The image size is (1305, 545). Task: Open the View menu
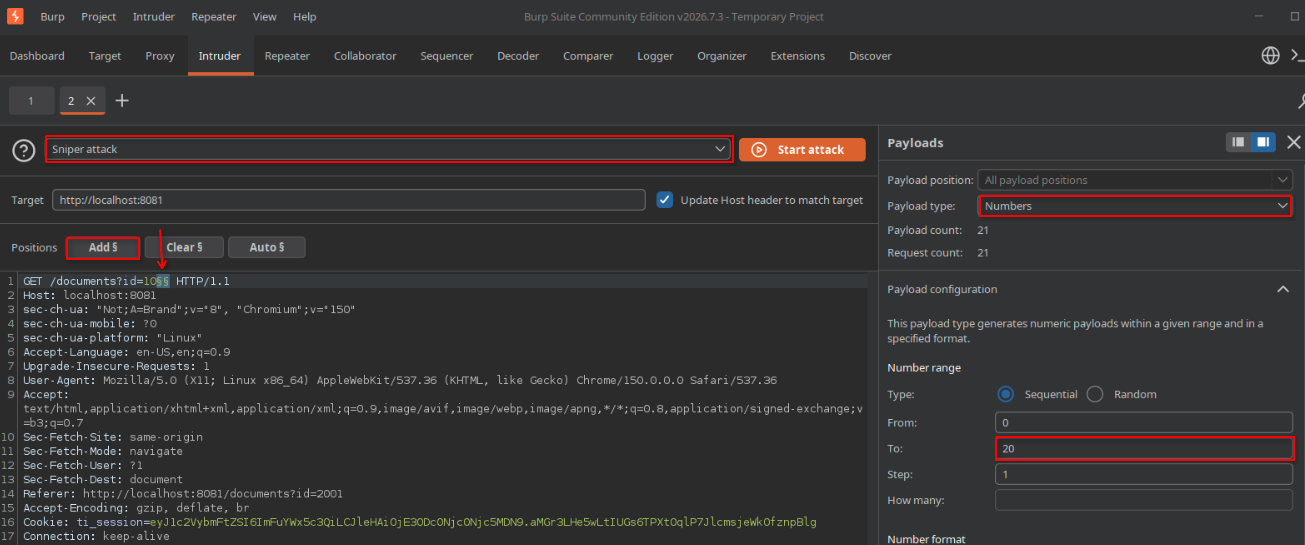tap(265, 17)
